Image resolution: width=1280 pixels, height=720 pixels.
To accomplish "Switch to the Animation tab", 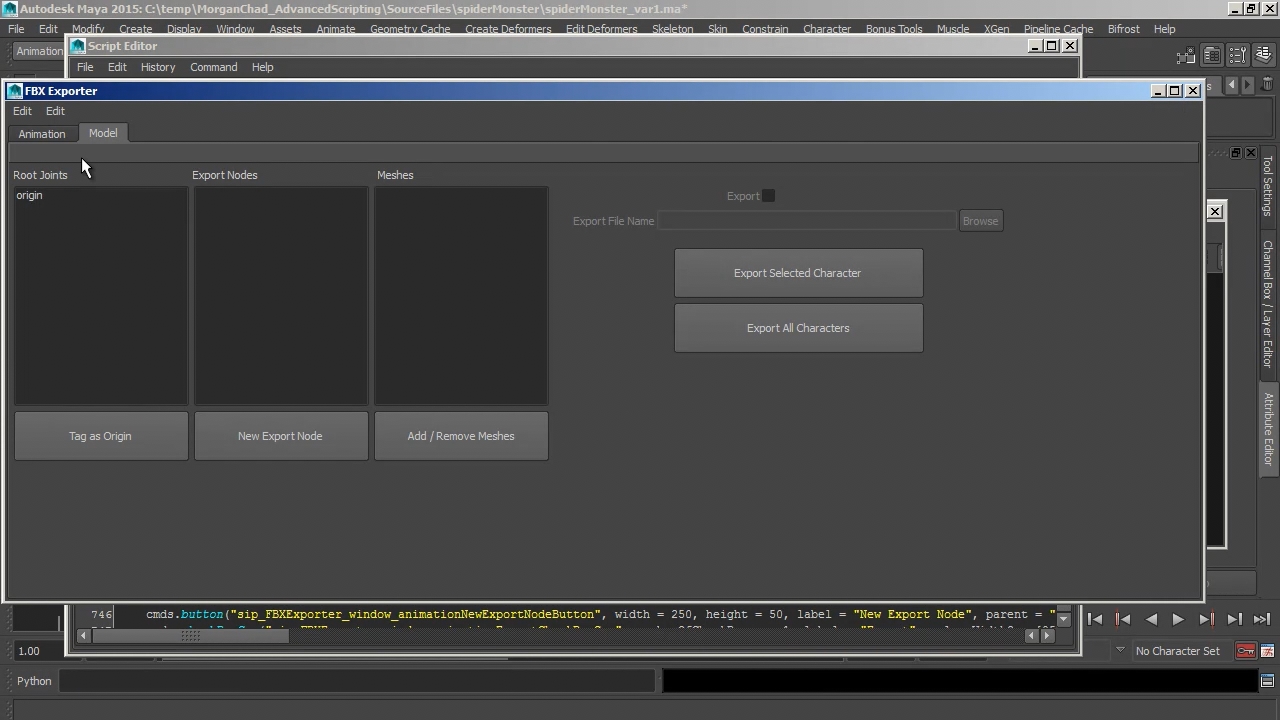I will (x=41, y=134).
